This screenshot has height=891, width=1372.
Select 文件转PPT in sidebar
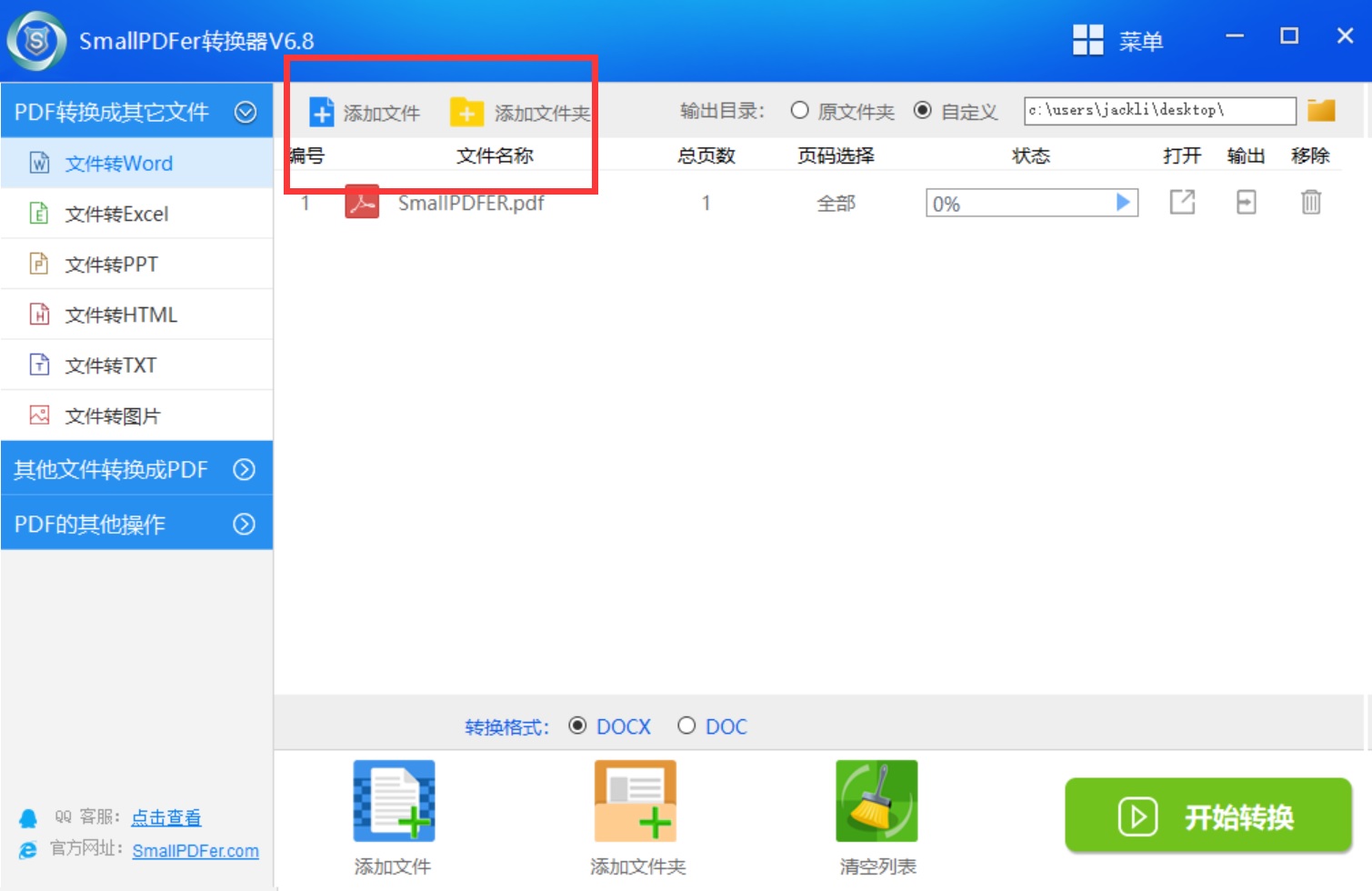point(136,265)
